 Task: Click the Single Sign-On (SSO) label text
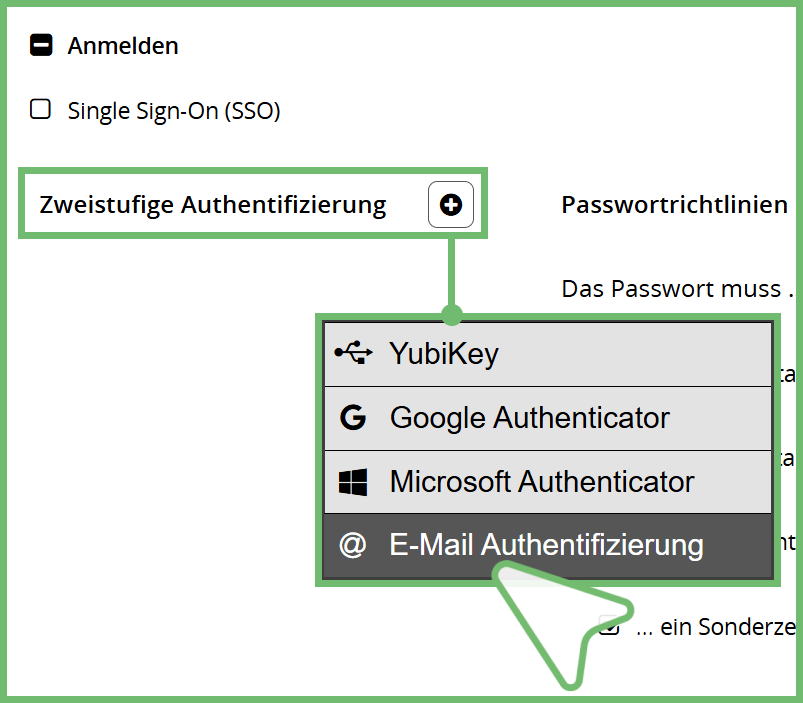click(174, 111)
